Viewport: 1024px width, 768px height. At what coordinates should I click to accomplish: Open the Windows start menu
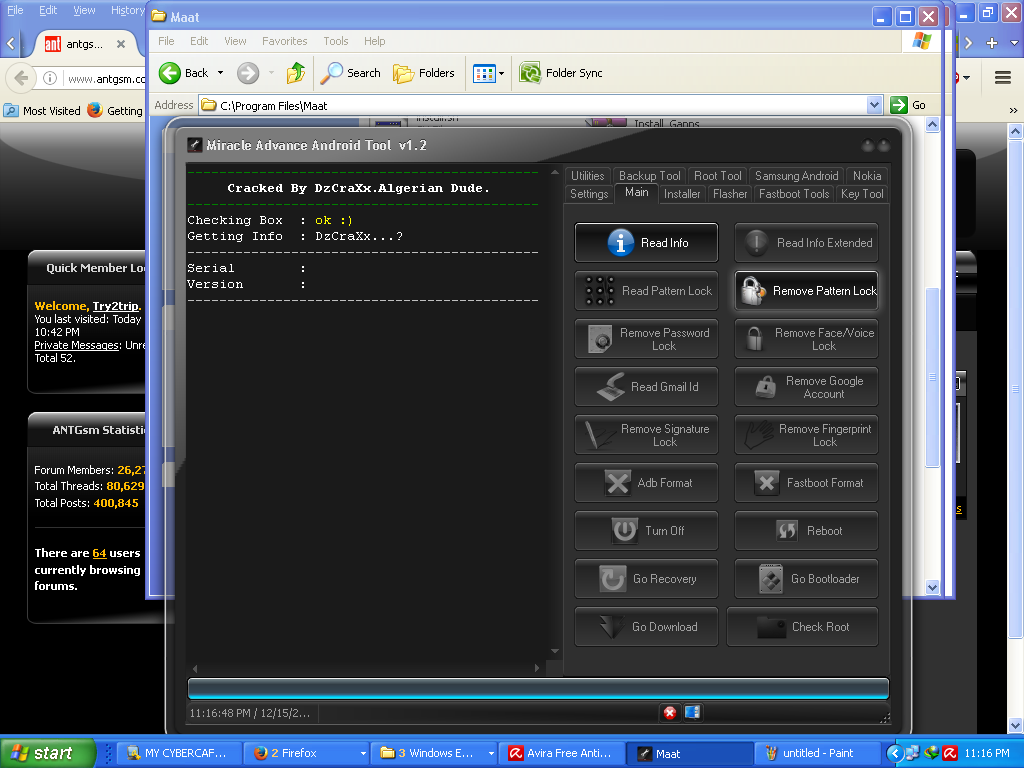[48, 753]
